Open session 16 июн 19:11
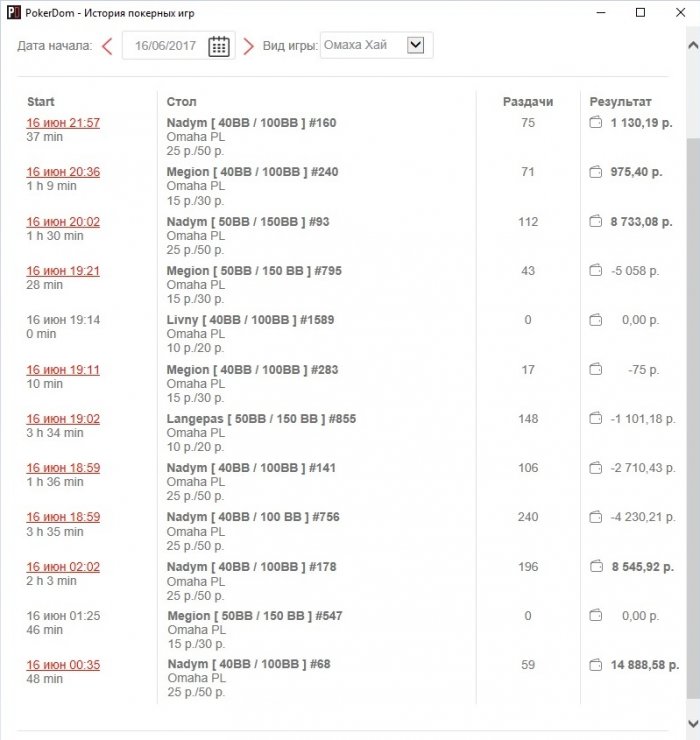Viewport: 700px width, 740px height. [x=63, y=370]
